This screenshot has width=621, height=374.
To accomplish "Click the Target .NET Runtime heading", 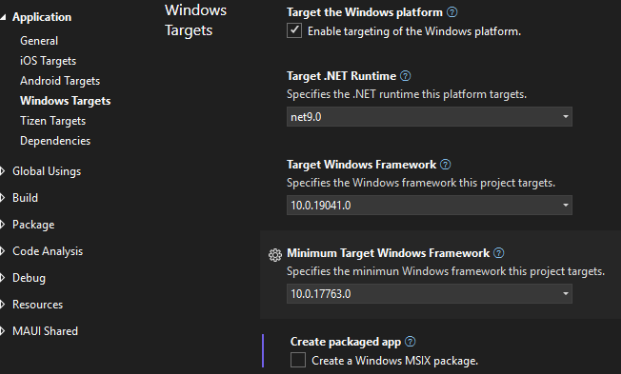I will (x=341, y=76).
